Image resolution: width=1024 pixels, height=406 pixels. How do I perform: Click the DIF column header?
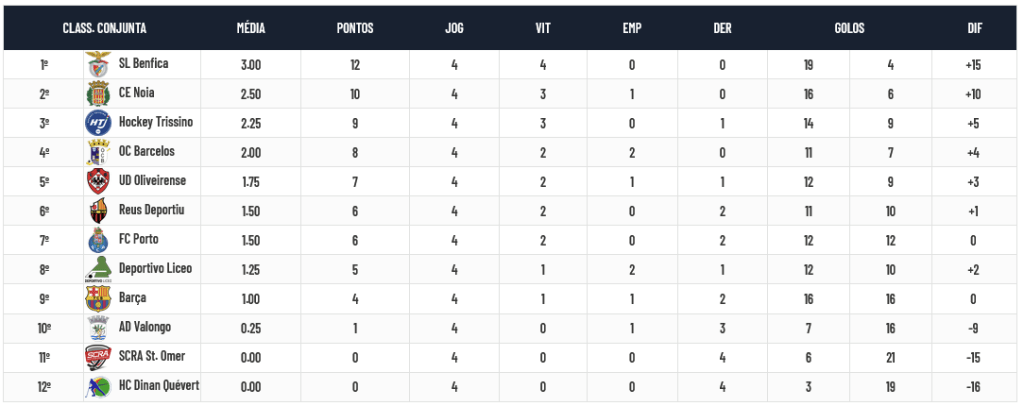975,28
